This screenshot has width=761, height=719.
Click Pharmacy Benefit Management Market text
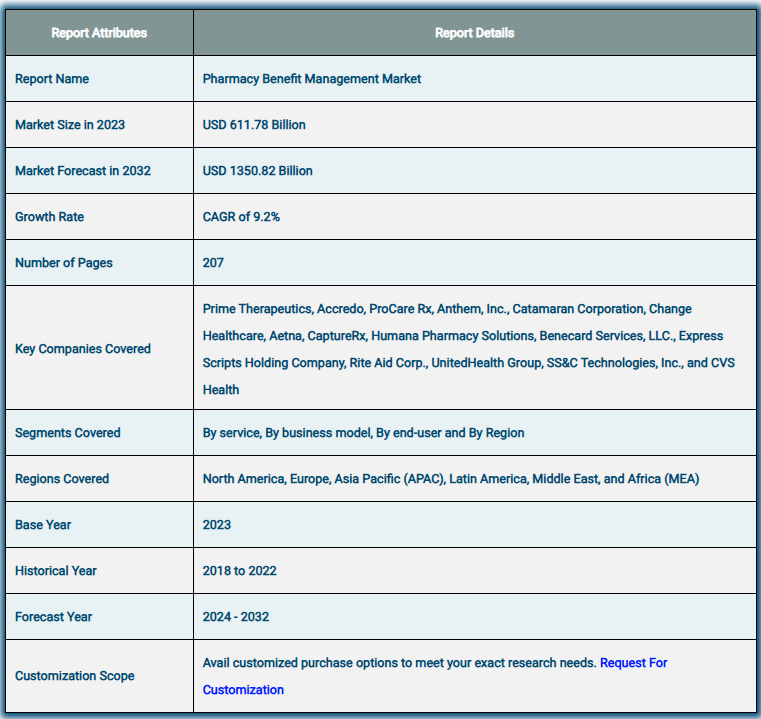pyautogui.click(x=312, y=79)
